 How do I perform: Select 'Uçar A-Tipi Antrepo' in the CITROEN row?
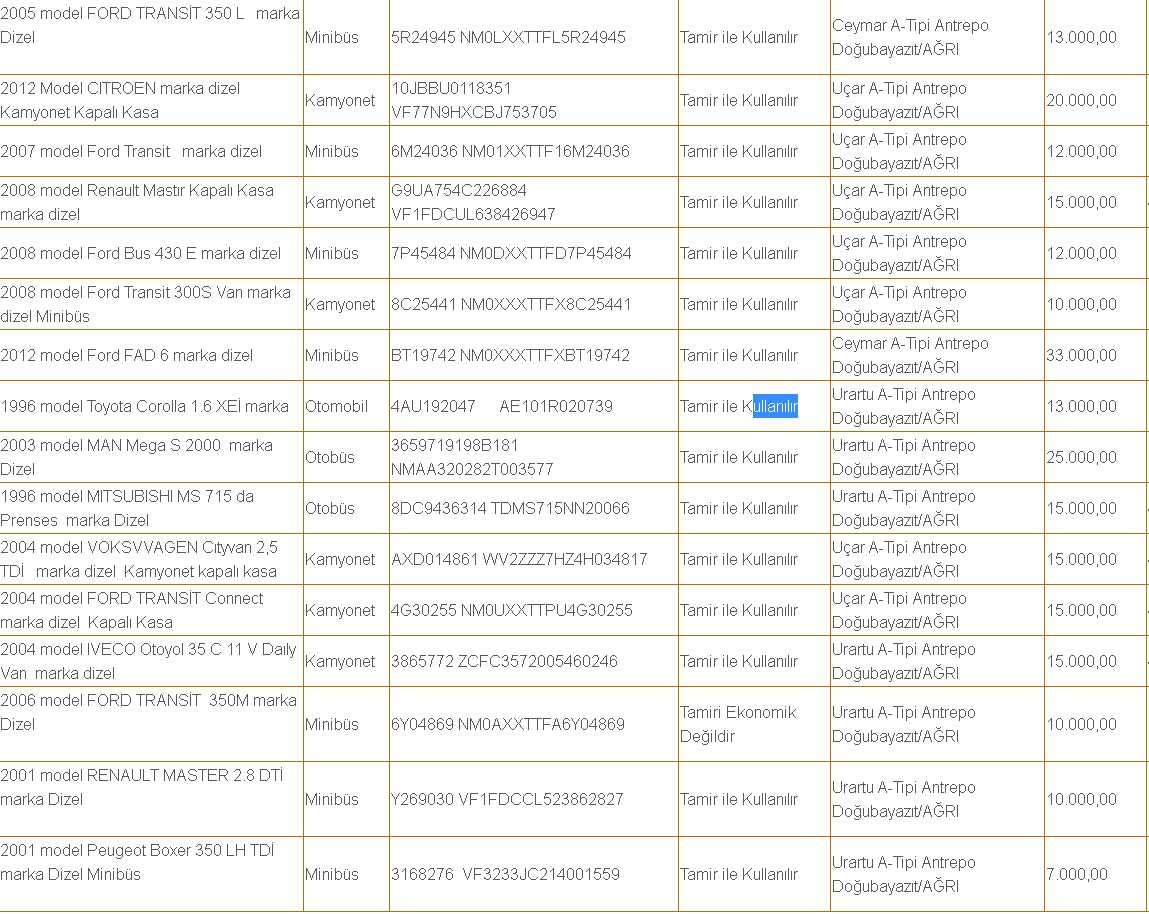pos(899,89)
